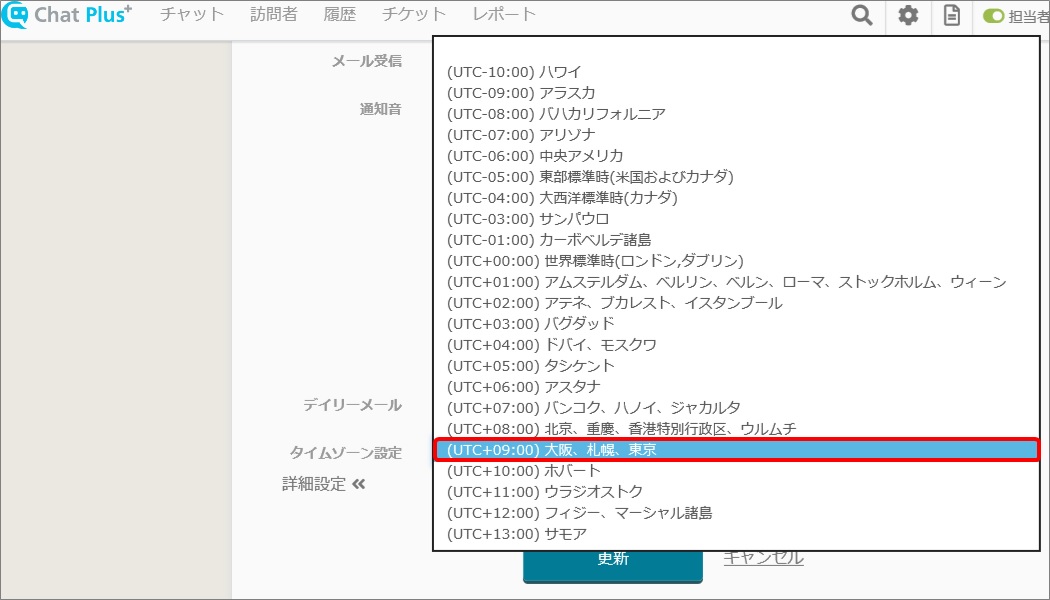This screenshot has height=600, width=1050.
Task: Open the 履歴 menu
Action: (340, 14)
